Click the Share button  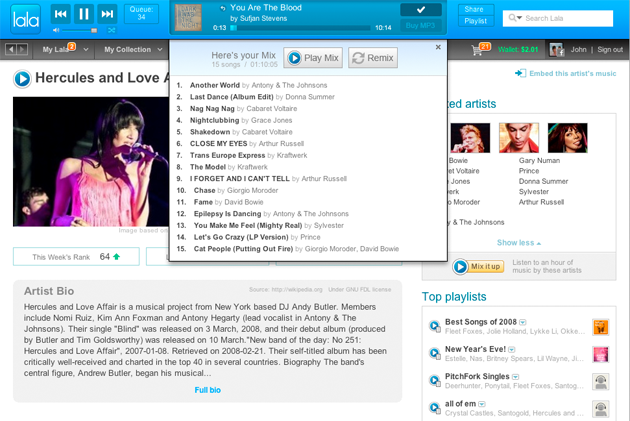(476, 9)
